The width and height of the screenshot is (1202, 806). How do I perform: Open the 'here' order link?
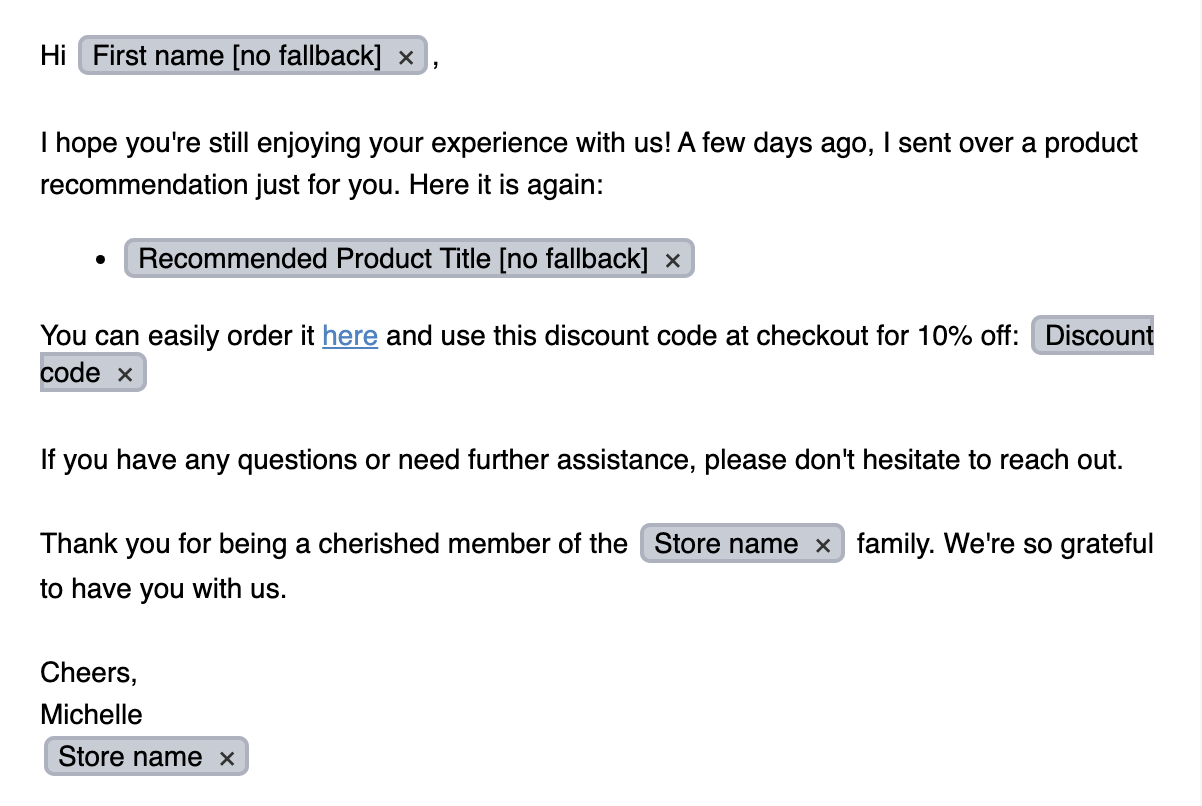(349, 336)
